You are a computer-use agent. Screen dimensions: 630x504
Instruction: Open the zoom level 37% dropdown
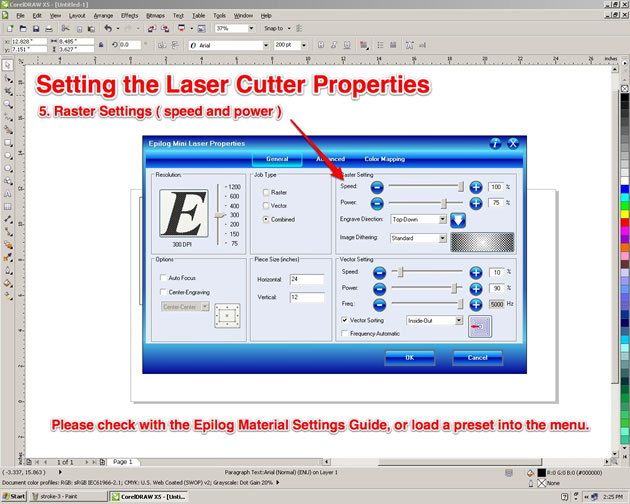(251, 29)
